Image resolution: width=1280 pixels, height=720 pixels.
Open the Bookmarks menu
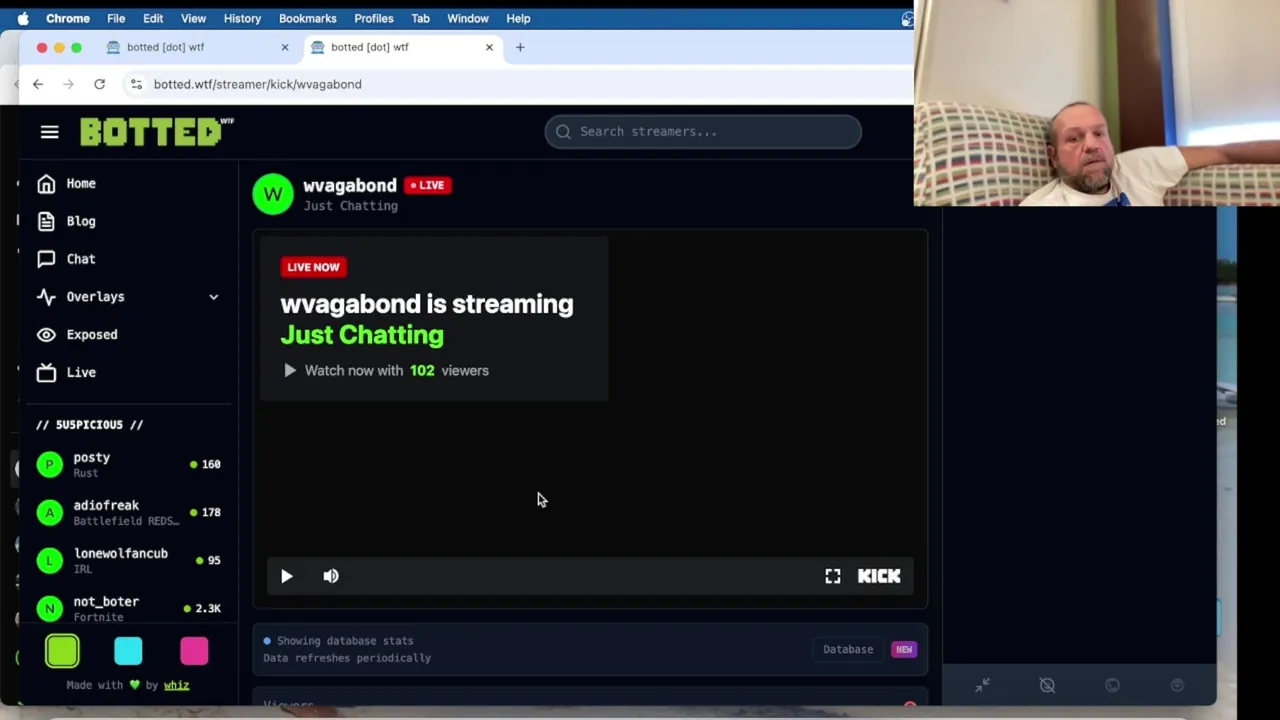tap(308, 18)
